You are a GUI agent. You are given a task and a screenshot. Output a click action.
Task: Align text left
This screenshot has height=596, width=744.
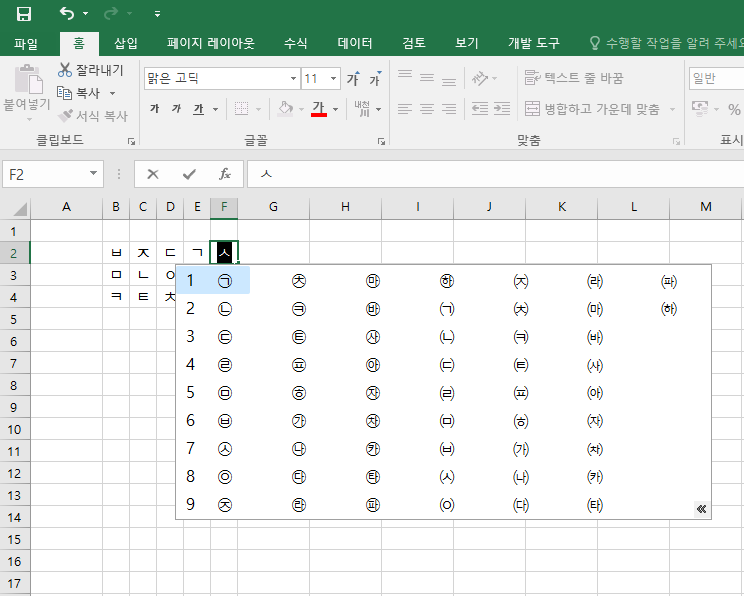click(405, 109)
